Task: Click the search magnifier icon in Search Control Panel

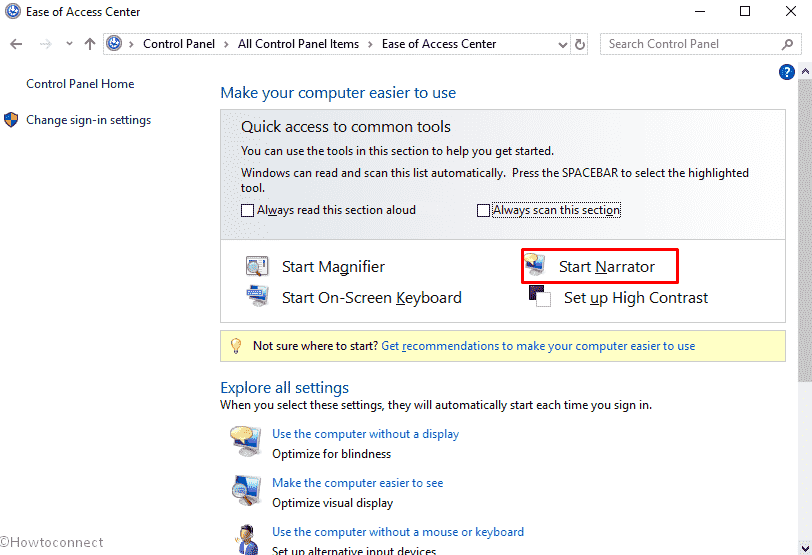Action: pos(787,45)
